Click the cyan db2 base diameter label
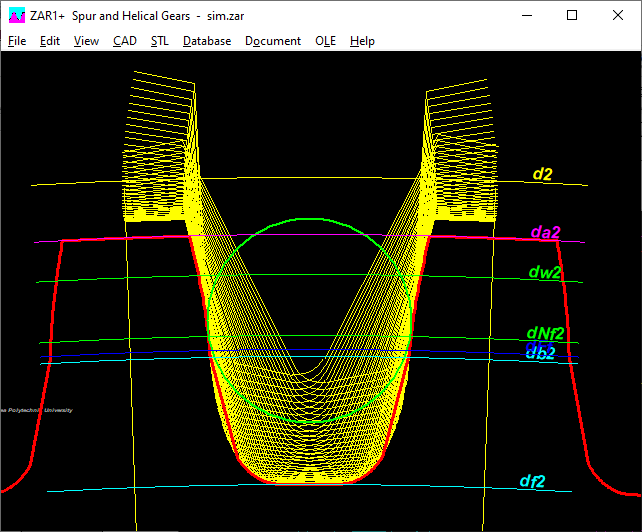The height and width of the screenshot is (532, 642). (x=541, y=354)
